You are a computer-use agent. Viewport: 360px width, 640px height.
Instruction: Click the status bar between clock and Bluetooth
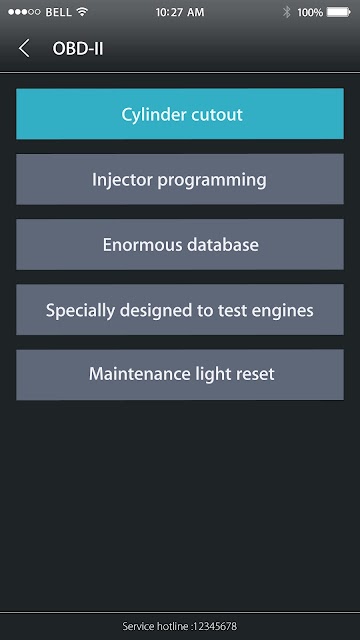(x=244, y=12)
